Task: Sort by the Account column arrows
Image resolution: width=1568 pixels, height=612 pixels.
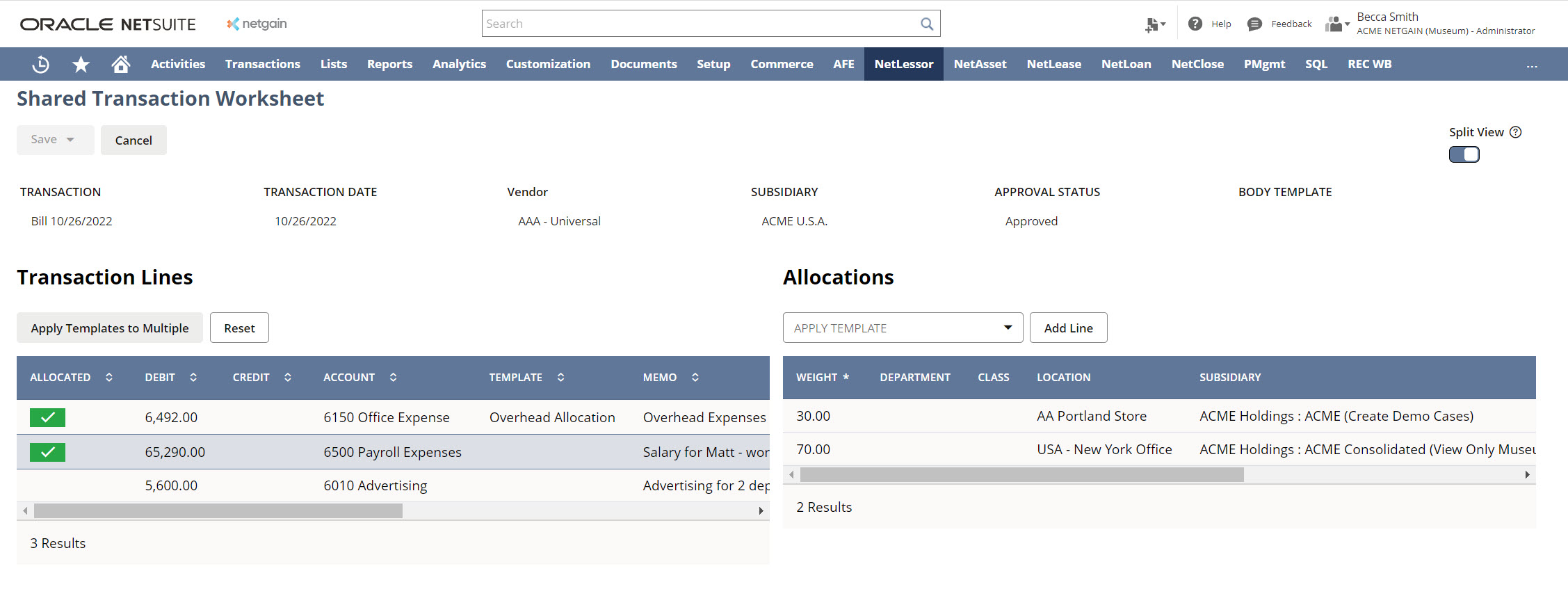Action: pos(394,377)
